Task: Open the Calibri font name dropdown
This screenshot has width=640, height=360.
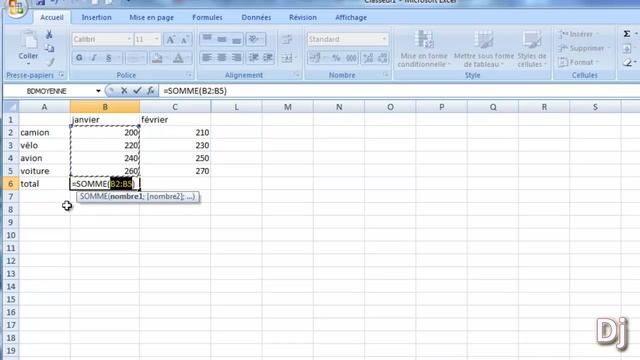Action: [129, 39]
